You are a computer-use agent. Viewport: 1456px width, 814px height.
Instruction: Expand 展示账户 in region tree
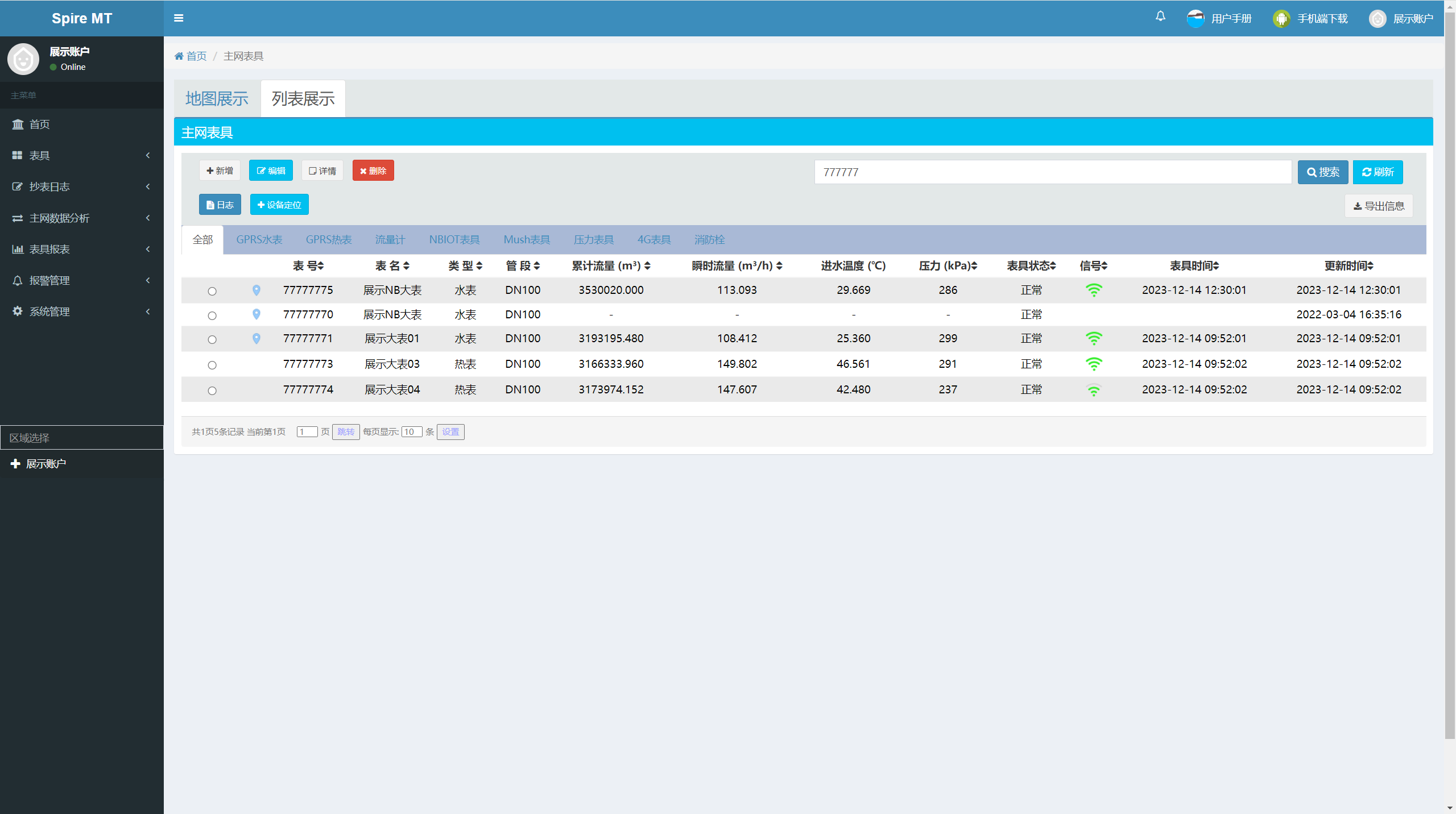tap(15, 464)
